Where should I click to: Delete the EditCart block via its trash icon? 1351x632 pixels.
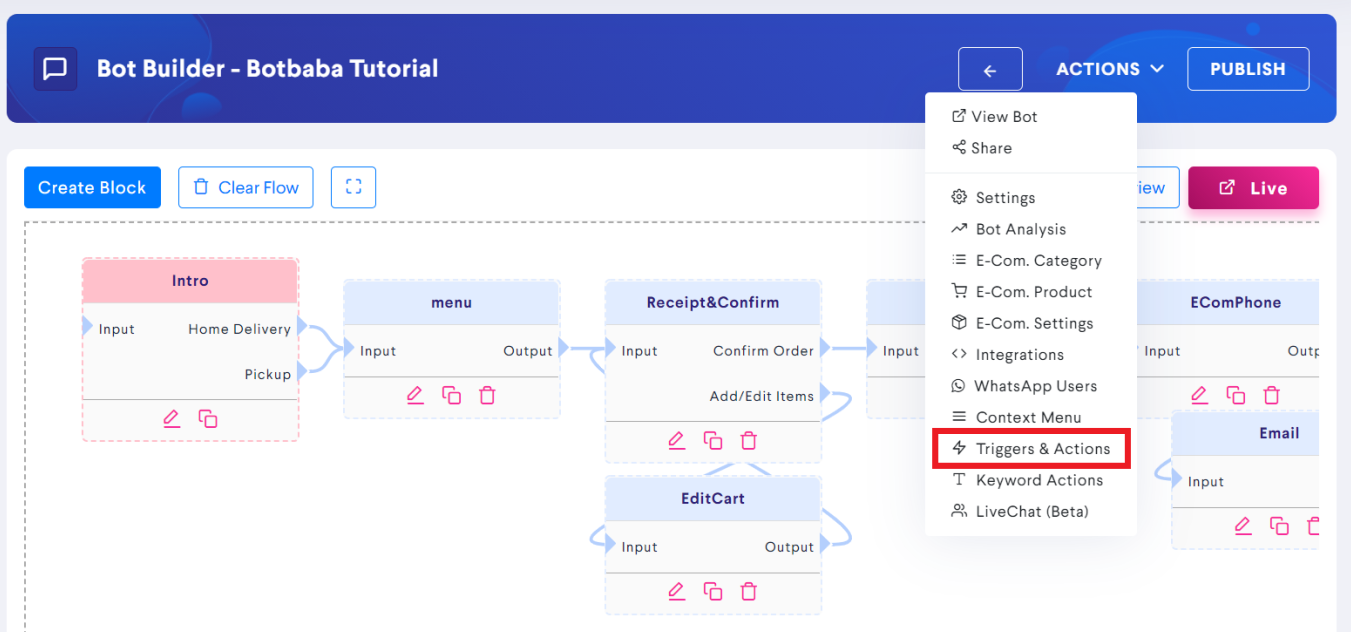(749, 591)
